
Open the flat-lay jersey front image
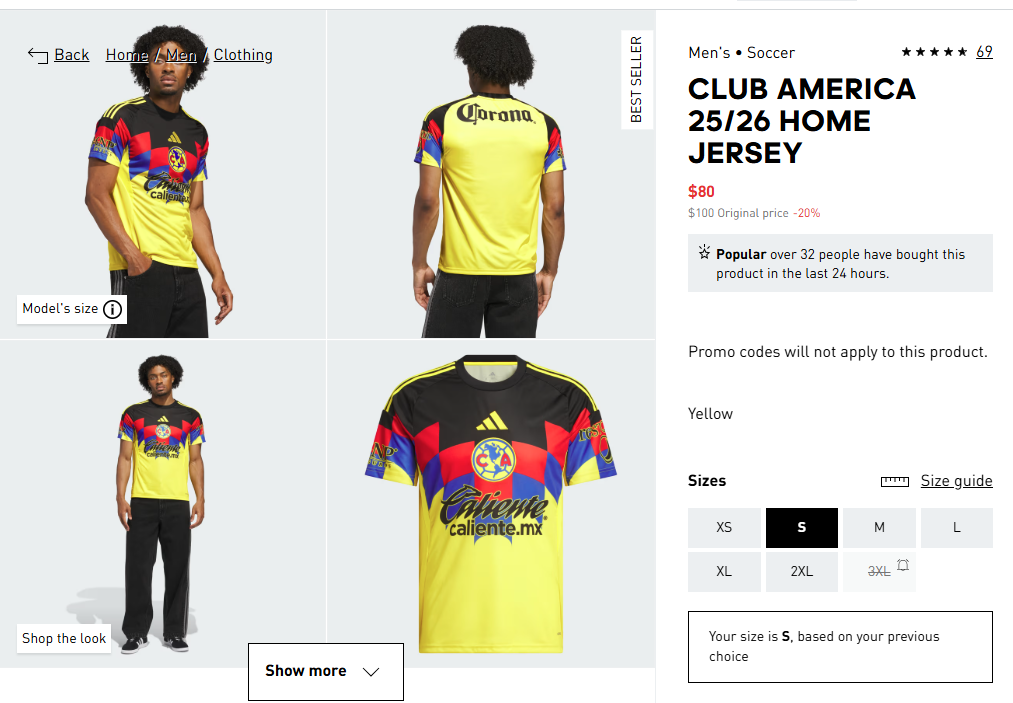[x=491, y=504]
